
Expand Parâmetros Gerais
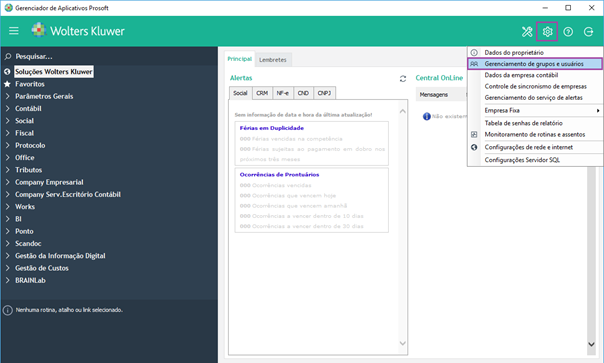click(7, 96)
